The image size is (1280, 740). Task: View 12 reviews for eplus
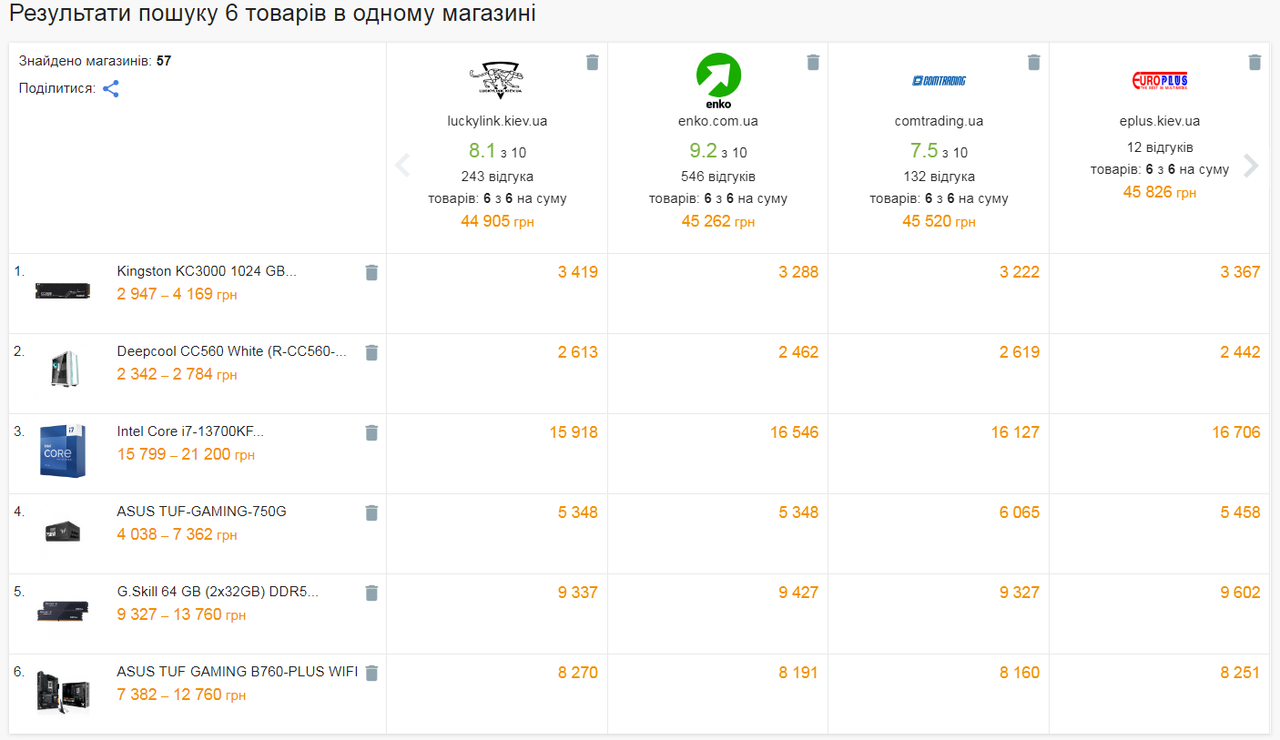tap(1160, 147)
